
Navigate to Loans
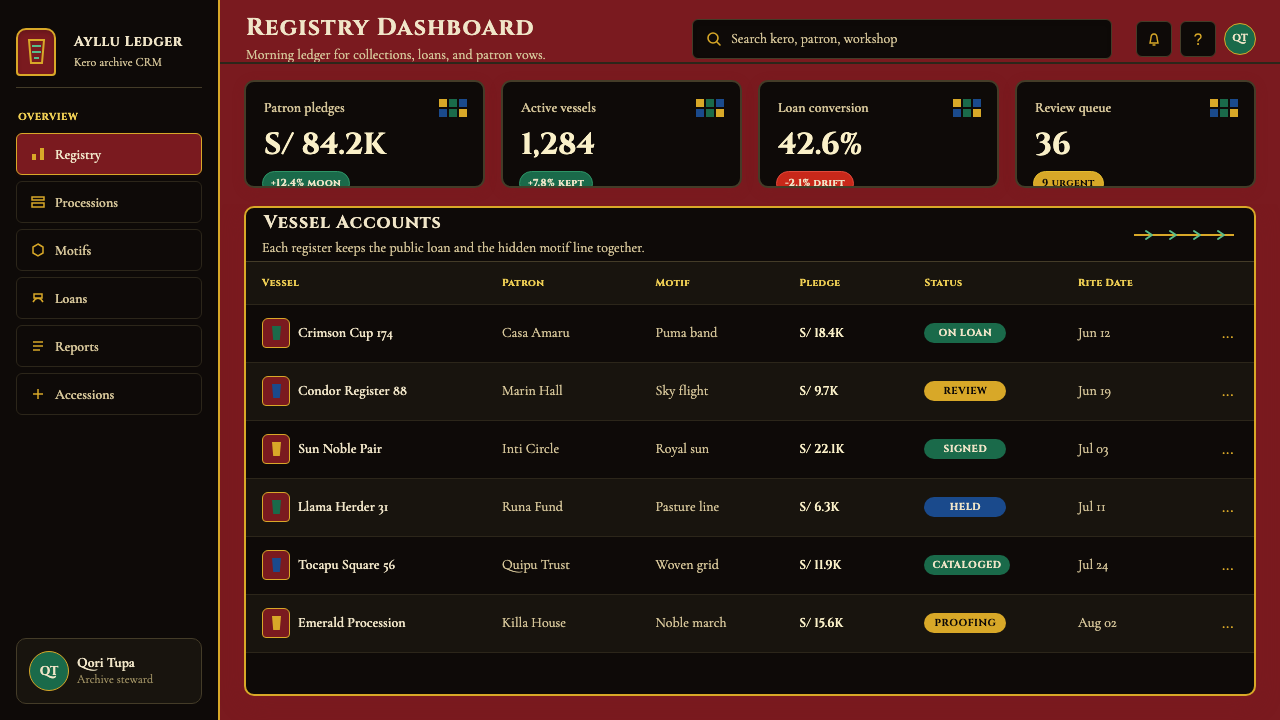click(109, 298)
